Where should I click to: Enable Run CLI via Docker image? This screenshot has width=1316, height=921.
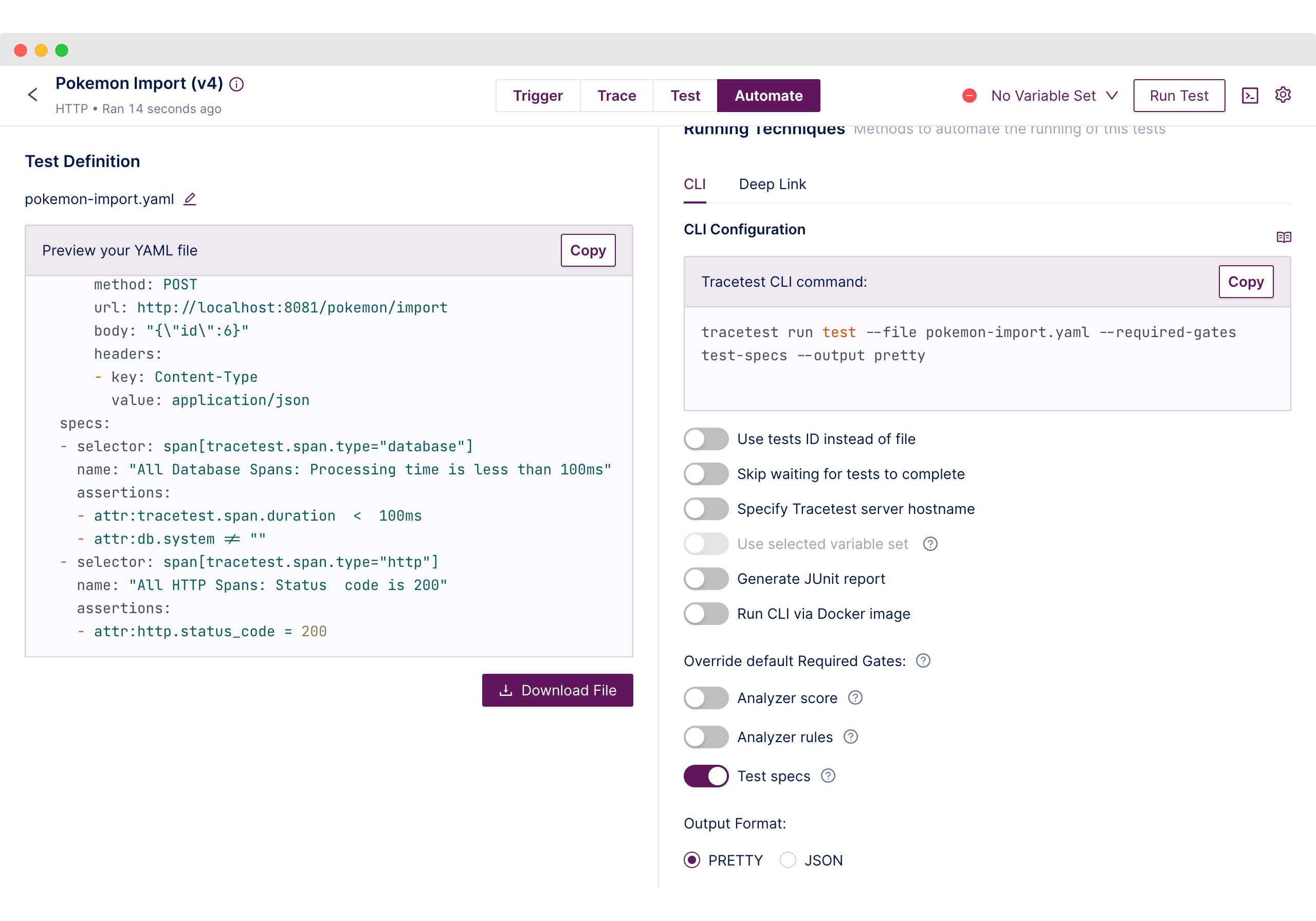tap(706, 614)
